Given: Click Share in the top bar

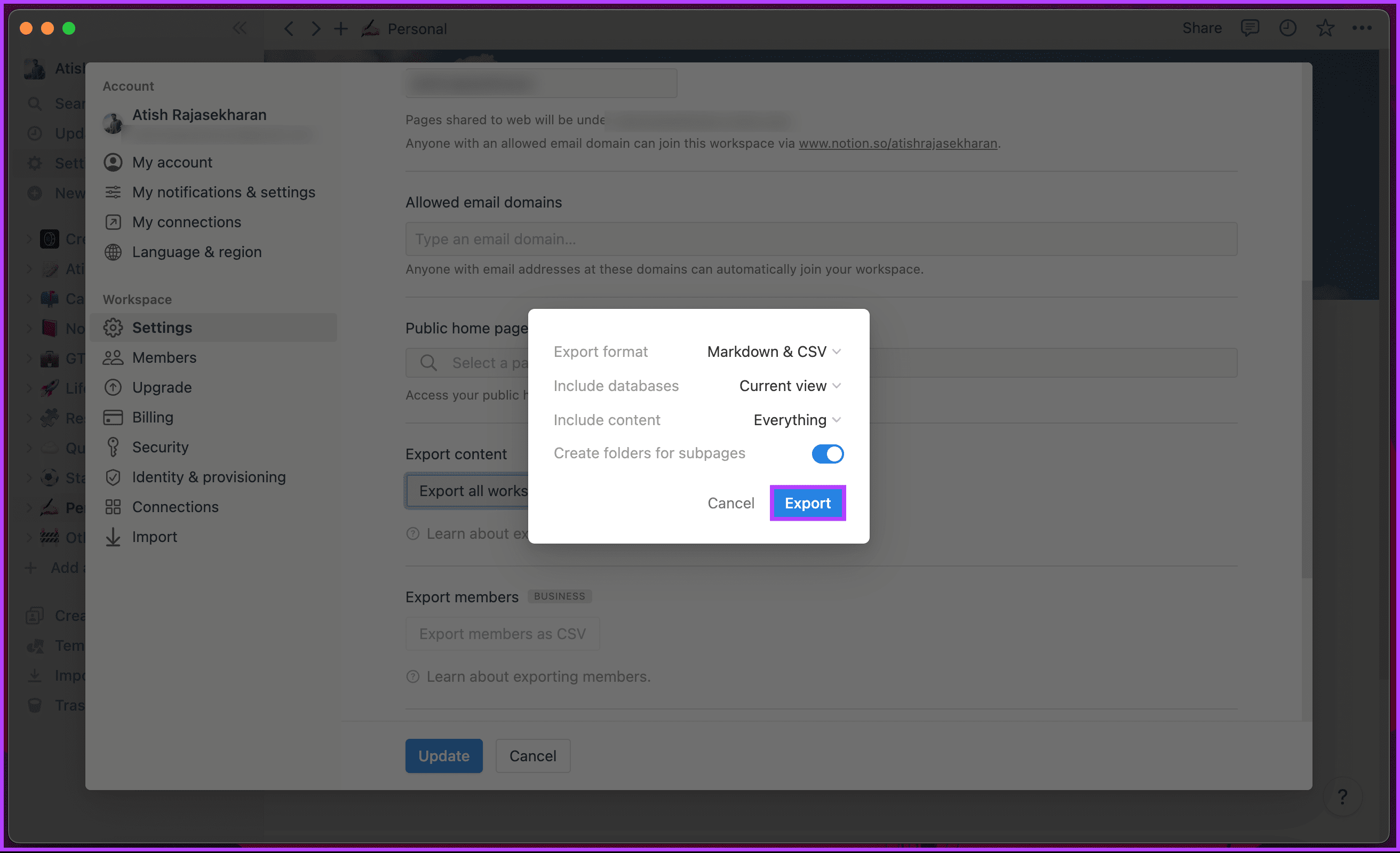Looking at the screenshot, I should tap(1202, 28).
